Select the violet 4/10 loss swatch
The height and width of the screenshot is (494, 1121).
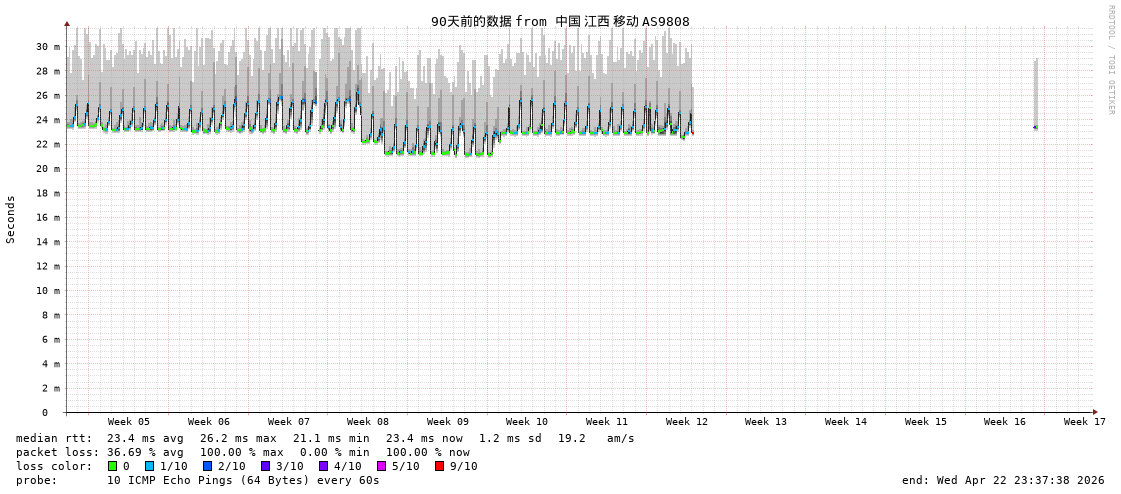pos(323,466)
